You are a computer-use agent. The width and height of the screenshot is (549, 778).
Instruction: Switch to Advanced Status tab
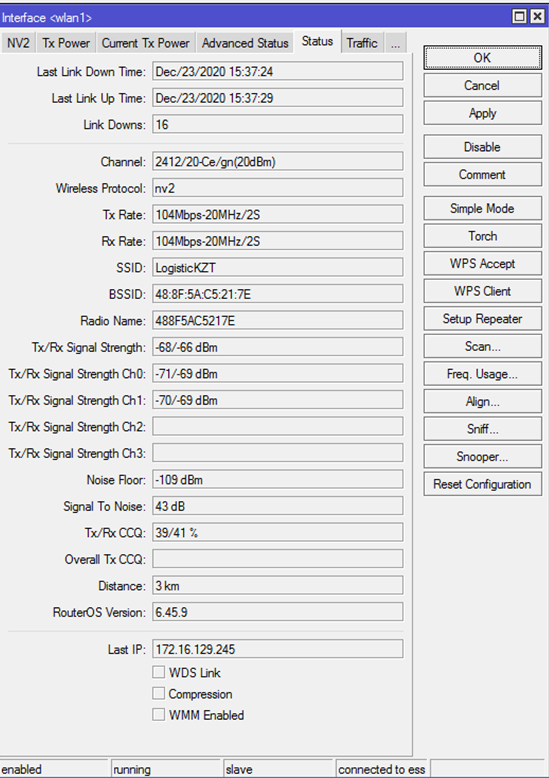point(245,43)
